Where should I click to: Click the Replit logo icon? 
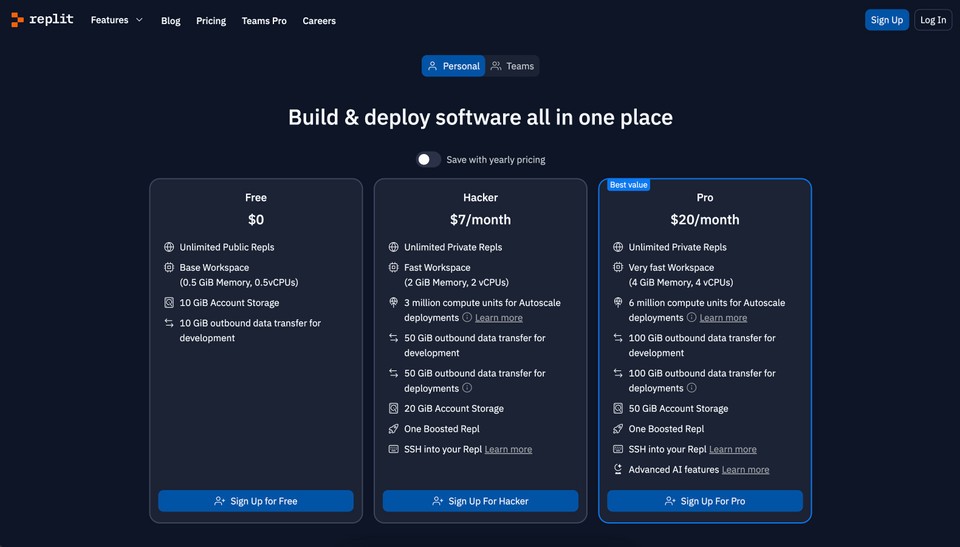(17, 20)
